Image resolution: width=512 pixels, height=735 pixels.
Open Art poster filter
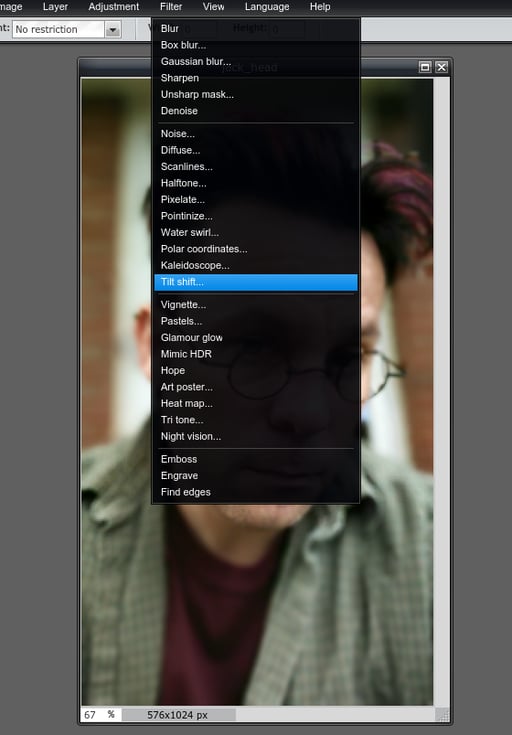(x=256, y=387)
